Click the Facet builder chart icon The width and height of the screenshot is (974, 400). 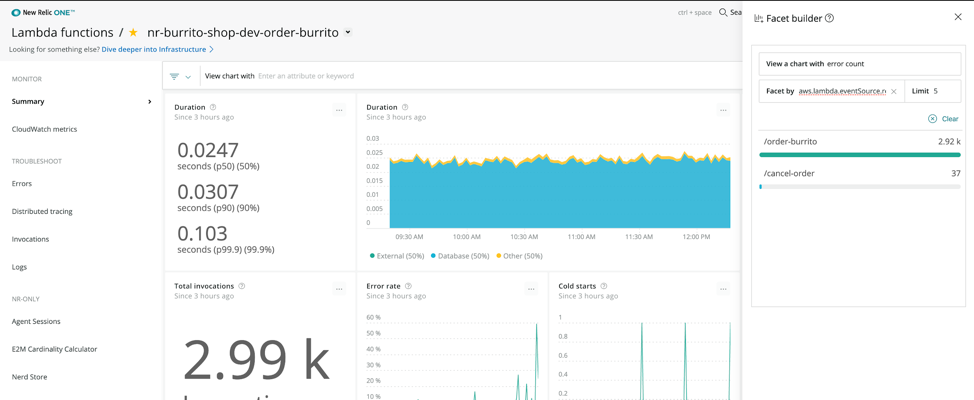point(758,19)
